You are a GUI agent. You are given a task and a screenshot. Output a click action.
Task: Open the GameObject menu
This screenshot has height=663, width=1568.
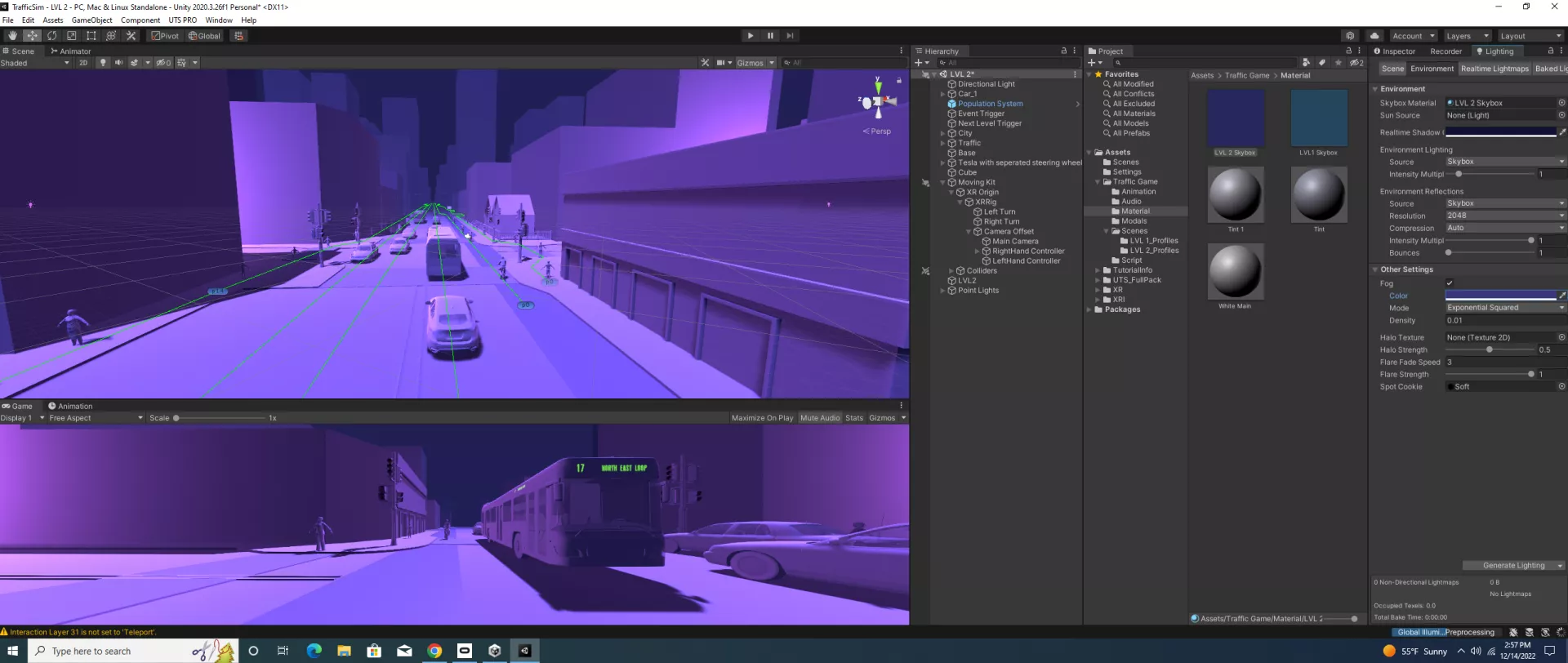pyautogui.click(x=91, y=20)
